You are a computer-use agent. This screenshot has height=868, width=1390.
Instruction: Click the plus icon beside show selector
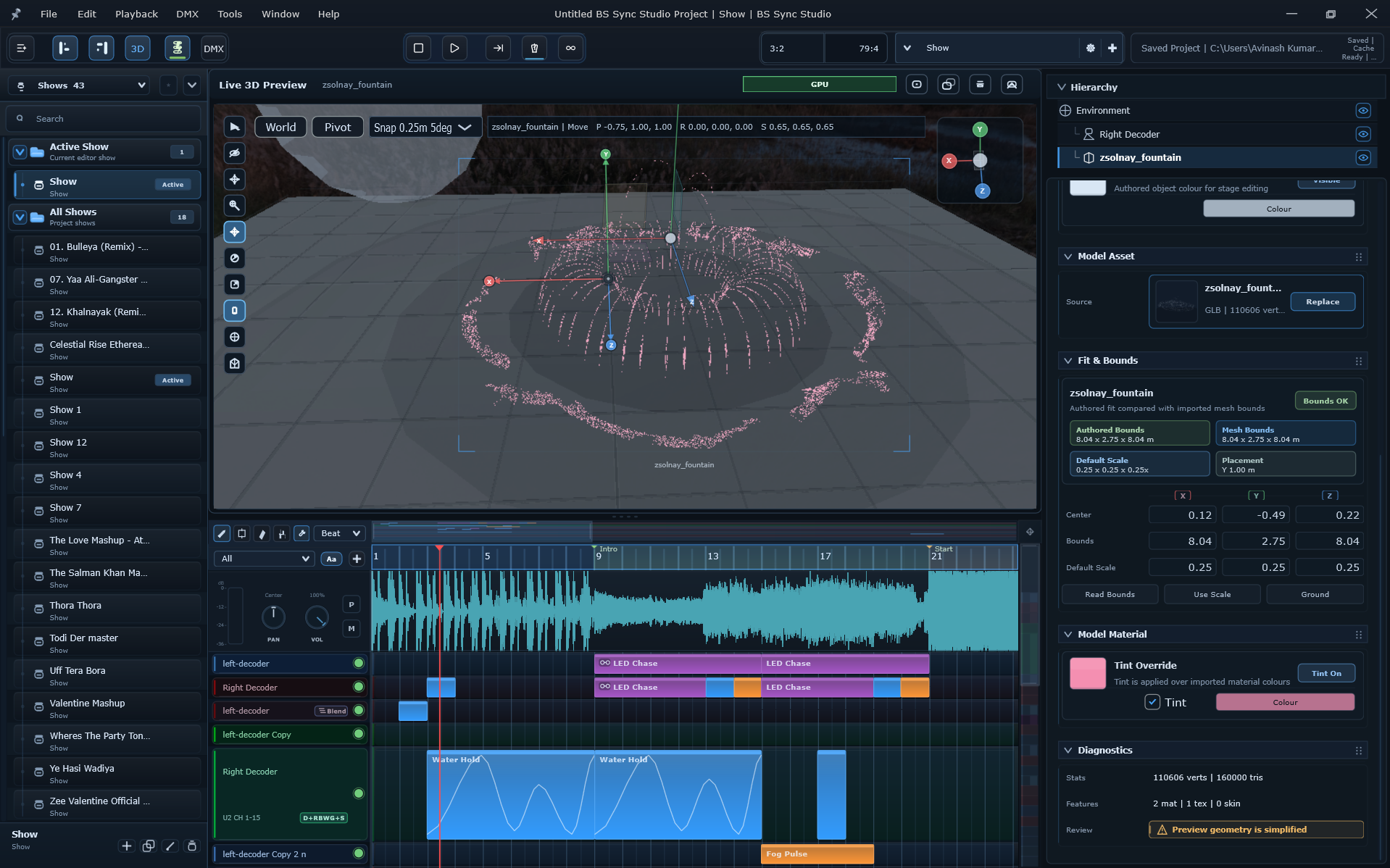pyautogui.click(x=1112, y=48)
